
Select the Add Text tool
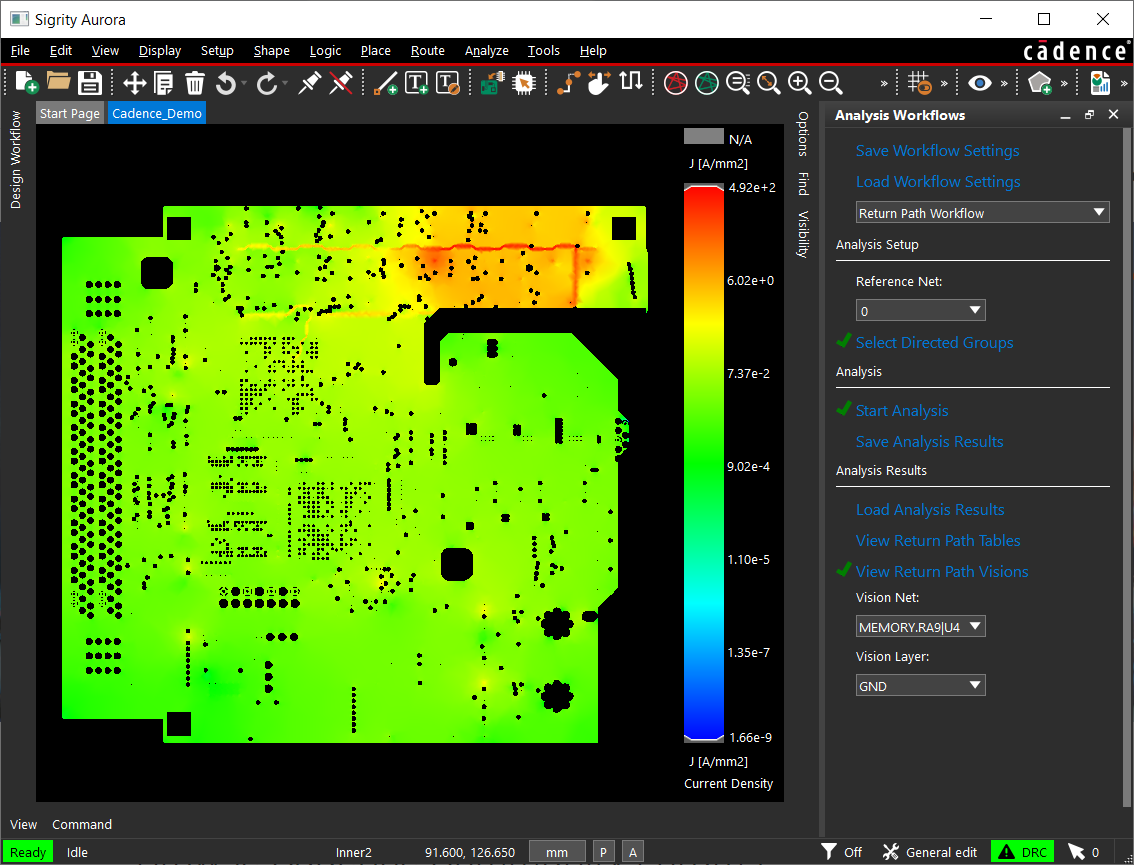click(x=416, y=83)
